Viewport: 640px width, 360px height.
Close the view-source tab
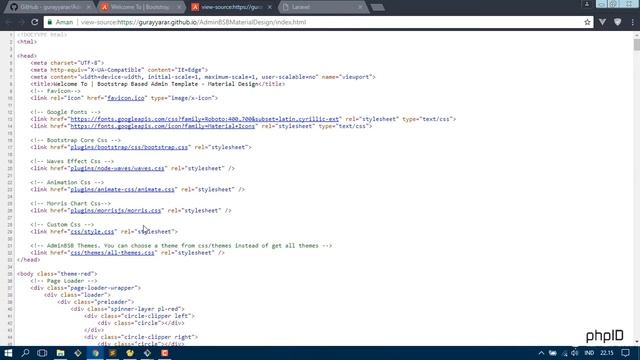point(269,7)
